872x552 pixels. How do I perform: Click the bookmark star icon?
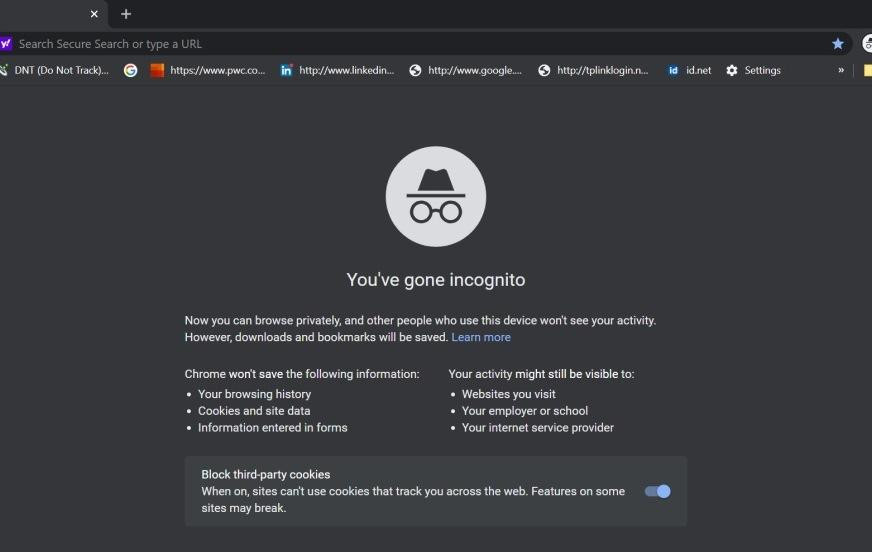pyautogui.click(x=838, y=44)
